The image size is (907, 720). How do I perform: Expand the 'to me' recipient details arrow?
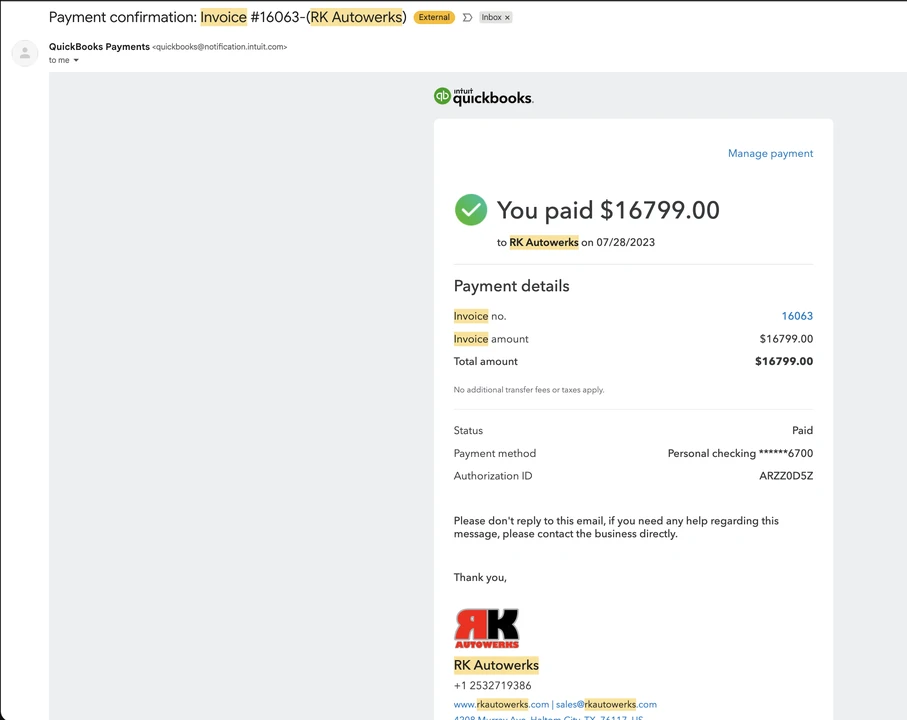click(x=76, y=60)
